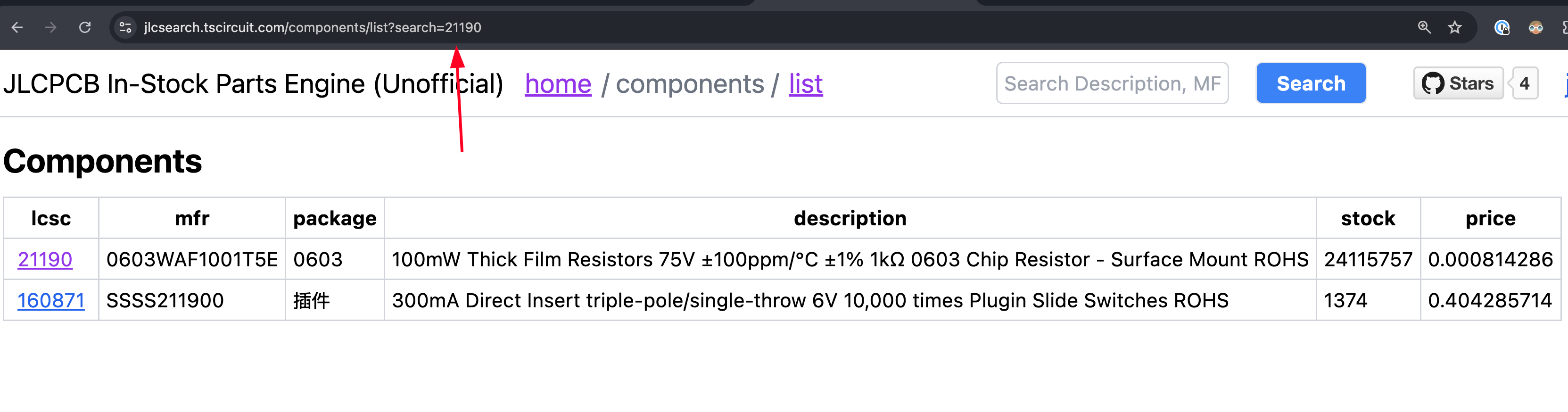This screenshot has width=1568, height=412.
Task: Open LCSC part 160871 link
Action: 51,301
